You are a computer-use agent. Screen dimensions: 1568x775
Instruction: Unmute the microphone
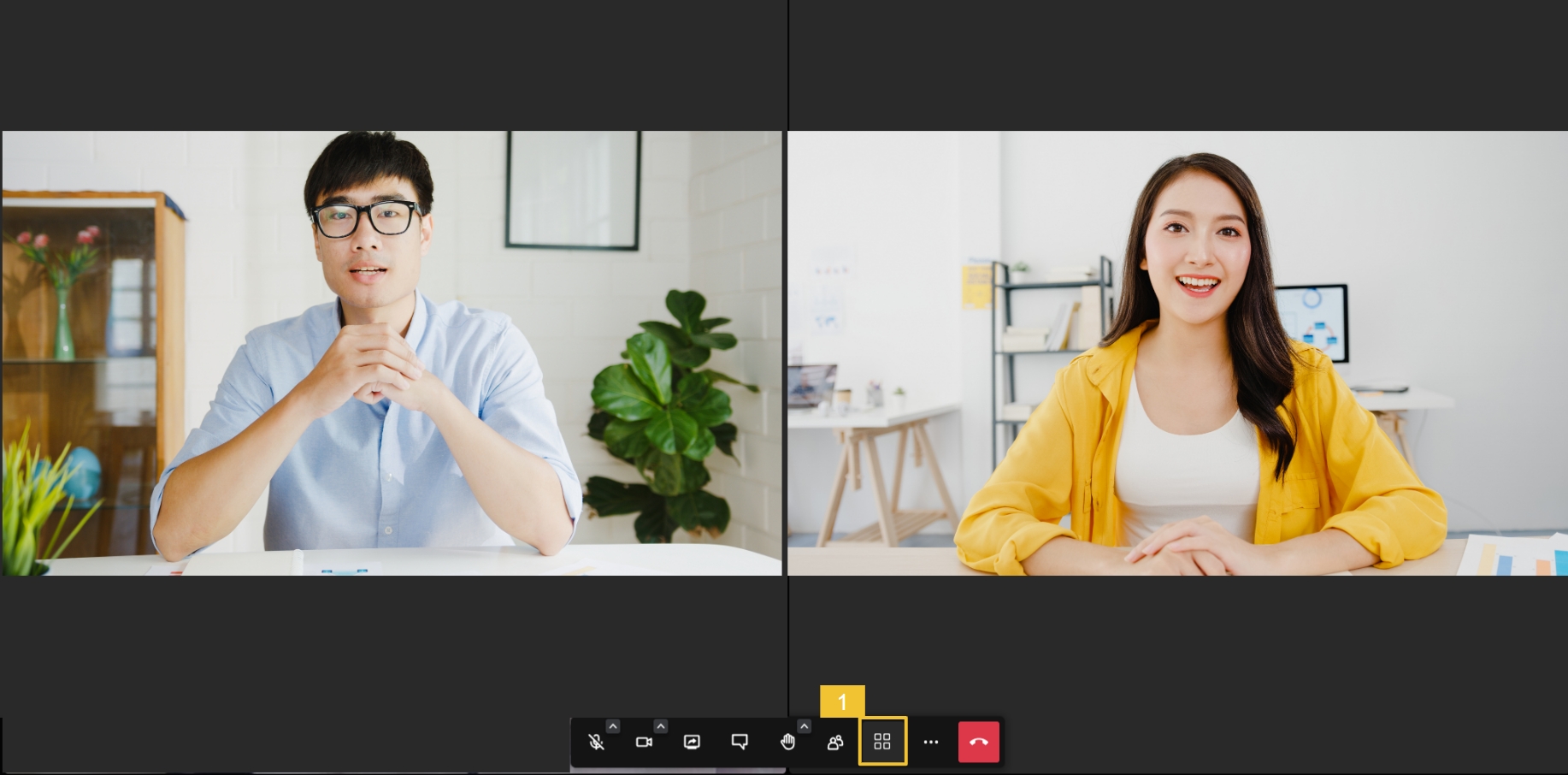(x=596, y=742)
